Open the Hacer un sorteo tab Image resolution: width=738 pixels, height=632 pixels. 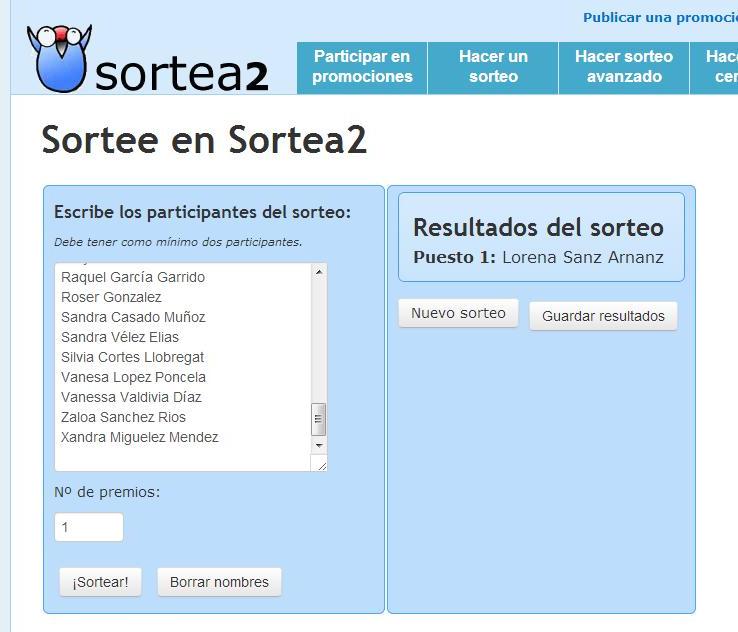pos(493,68)
